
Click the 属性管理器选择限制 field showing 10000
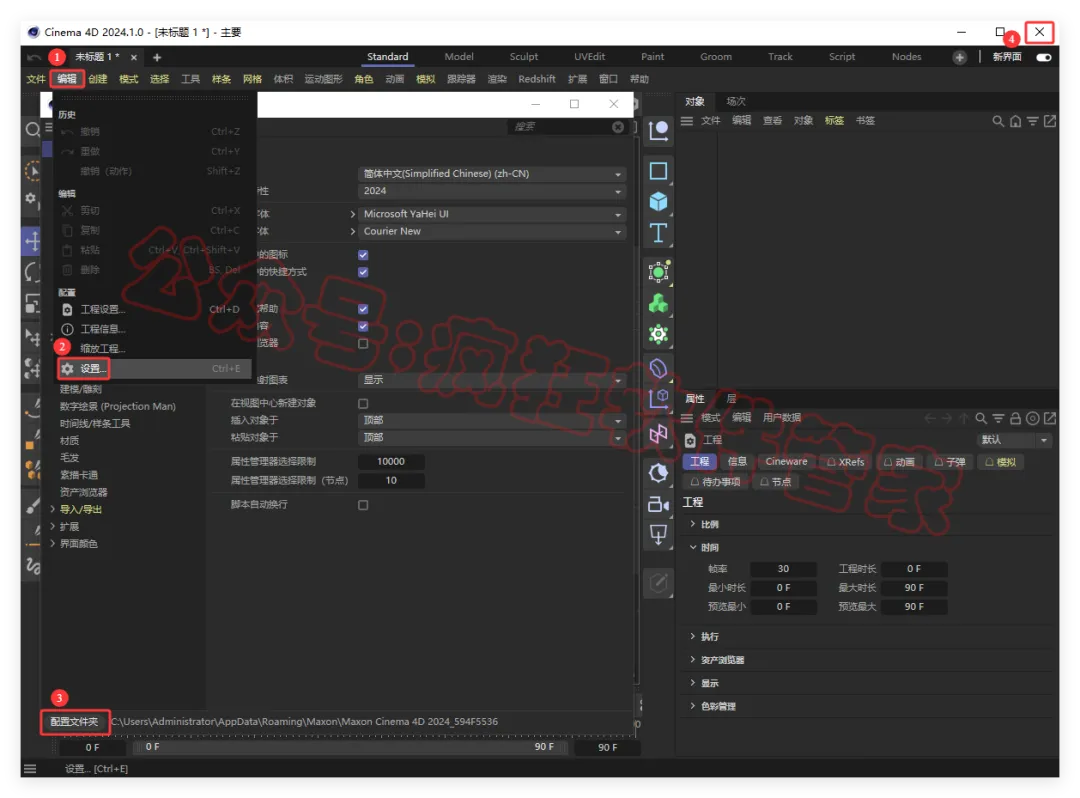coord(391,461)
